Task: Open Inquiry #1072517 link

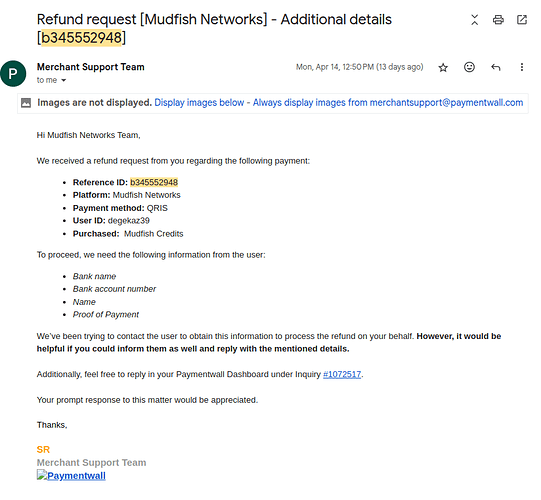Action: point(342,374)
